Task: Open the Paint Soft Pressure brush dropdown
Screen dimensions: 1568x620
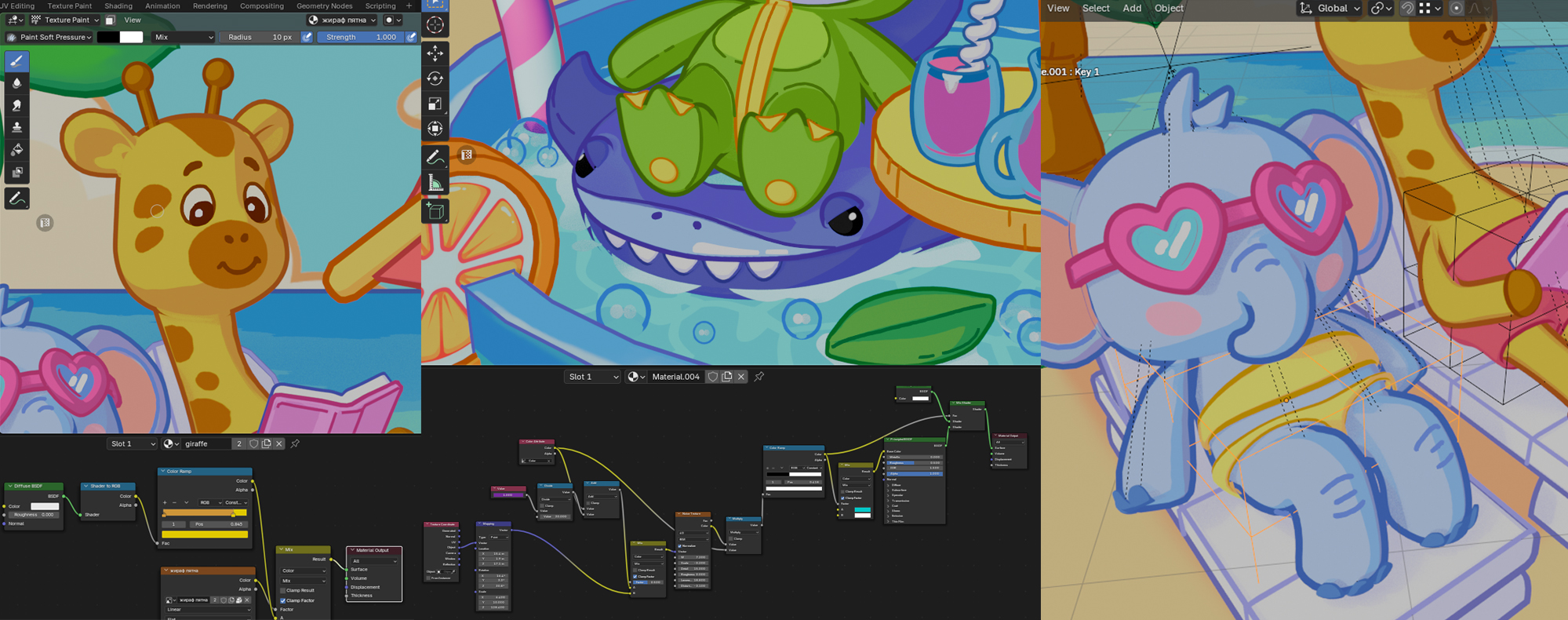Action: 49,37
